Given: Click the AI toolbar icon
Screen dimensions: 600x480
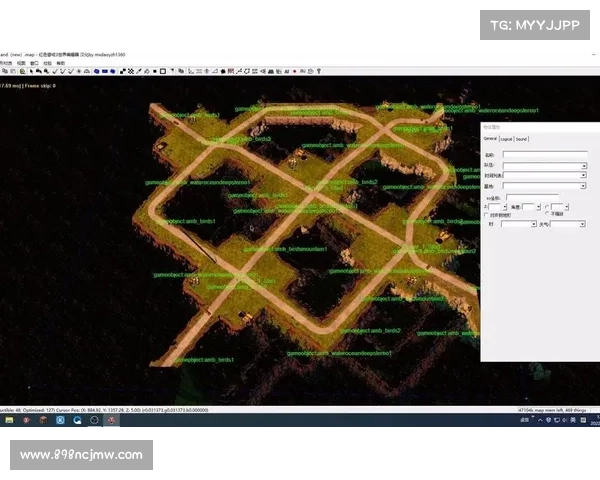Looking at the screenshot, I should [287, 71].
